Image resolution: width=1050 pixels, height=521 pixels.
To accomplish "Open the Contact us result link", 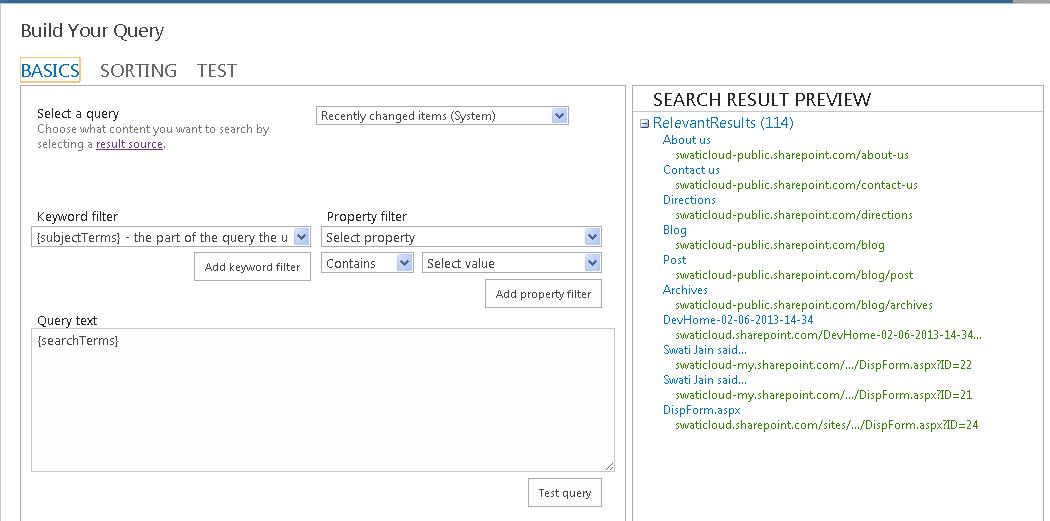I will pos(691,170).
